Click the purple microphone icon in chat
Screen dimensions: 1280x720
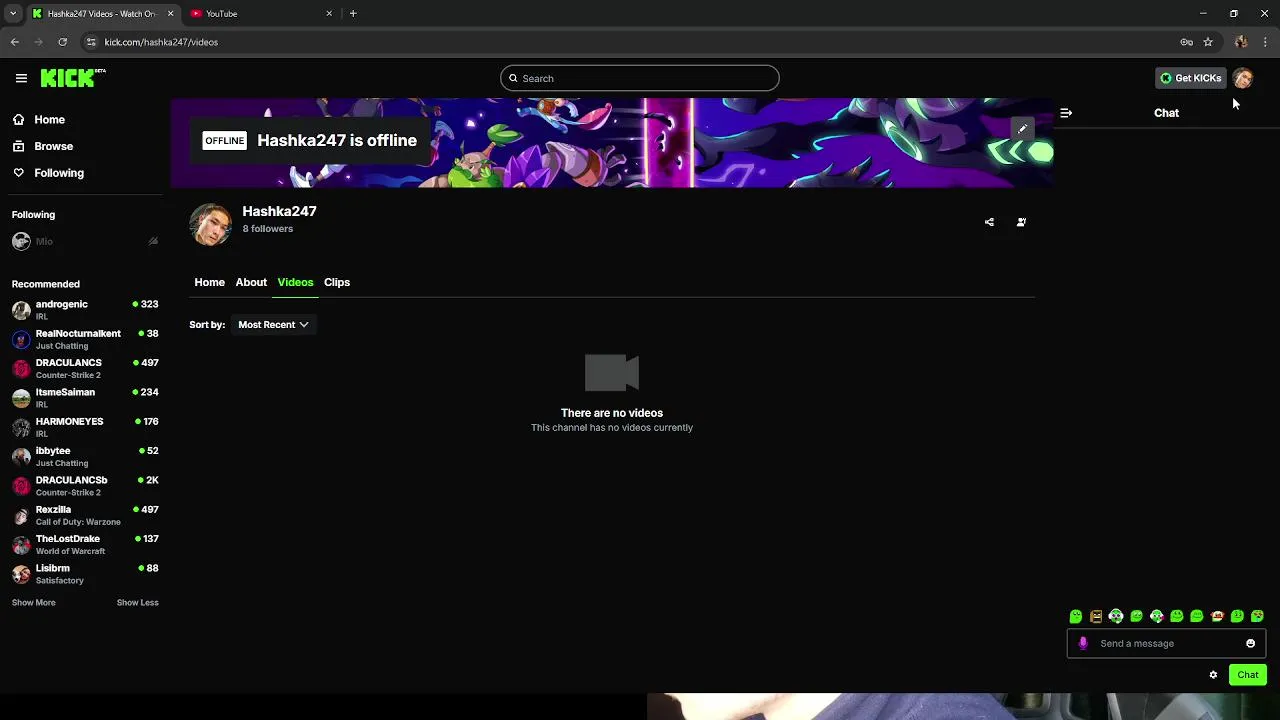[1083, 644]
